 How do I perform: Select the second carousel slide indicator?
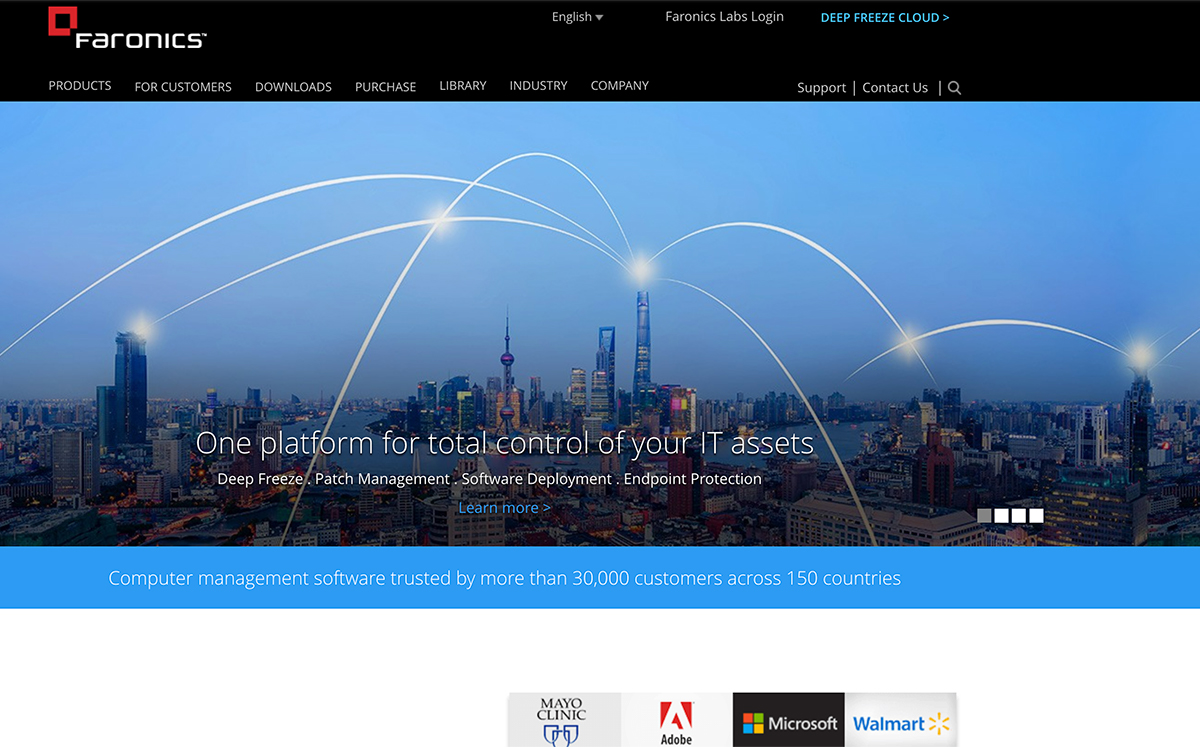(1001, 516)
